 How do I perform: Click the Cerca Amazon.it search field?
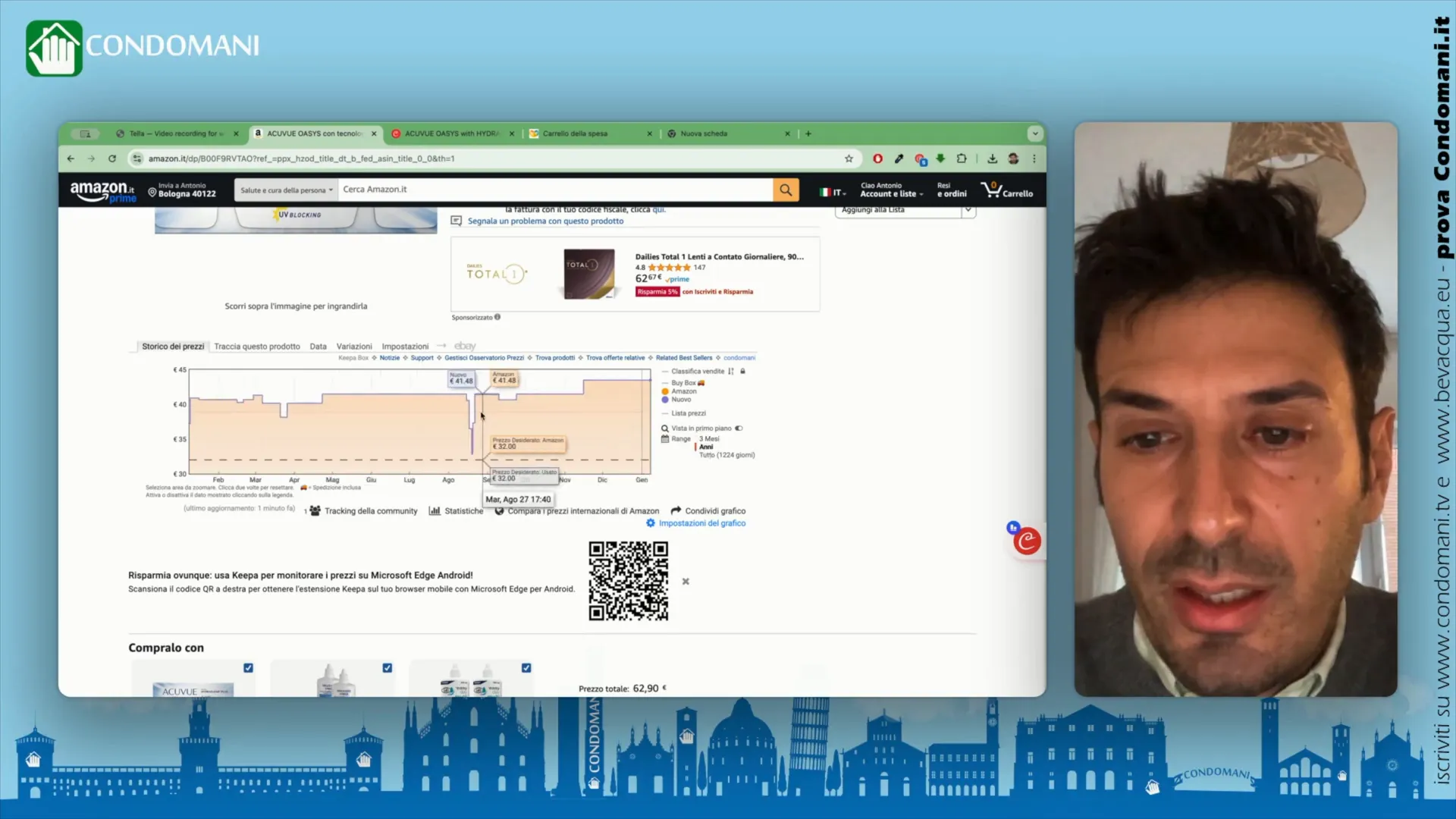pos(556,190)
